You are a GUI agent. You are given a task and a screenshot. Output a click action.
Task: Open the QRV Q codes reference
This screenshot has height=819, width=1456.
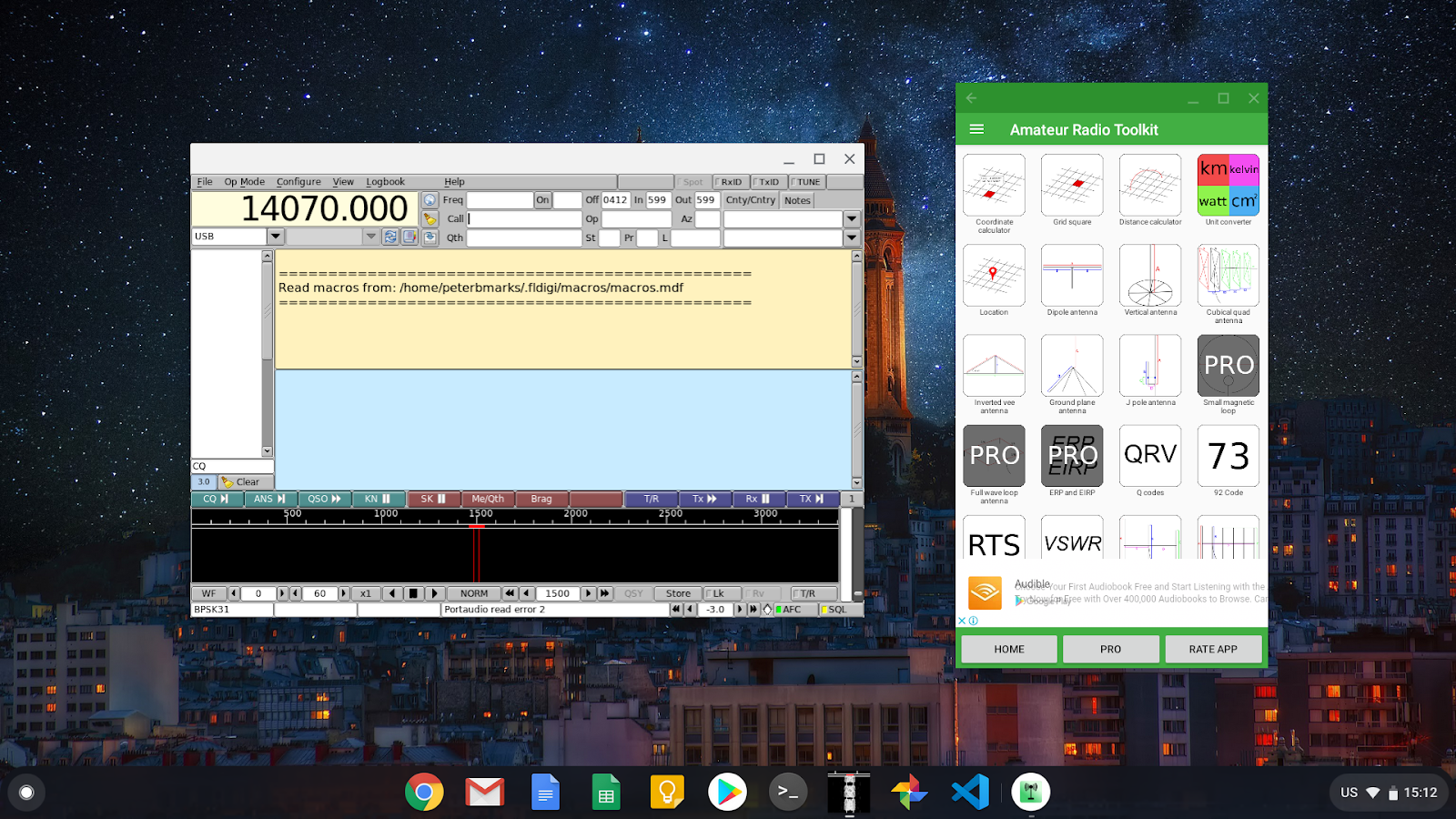(x=1149, y=457)
